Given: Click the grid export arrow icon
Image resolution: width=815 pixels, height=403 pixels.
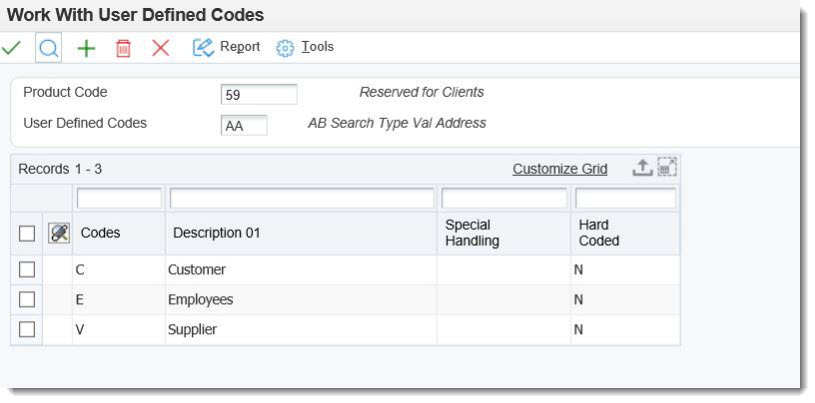Looking at the screenshot, I should click(x=642, y=168).
